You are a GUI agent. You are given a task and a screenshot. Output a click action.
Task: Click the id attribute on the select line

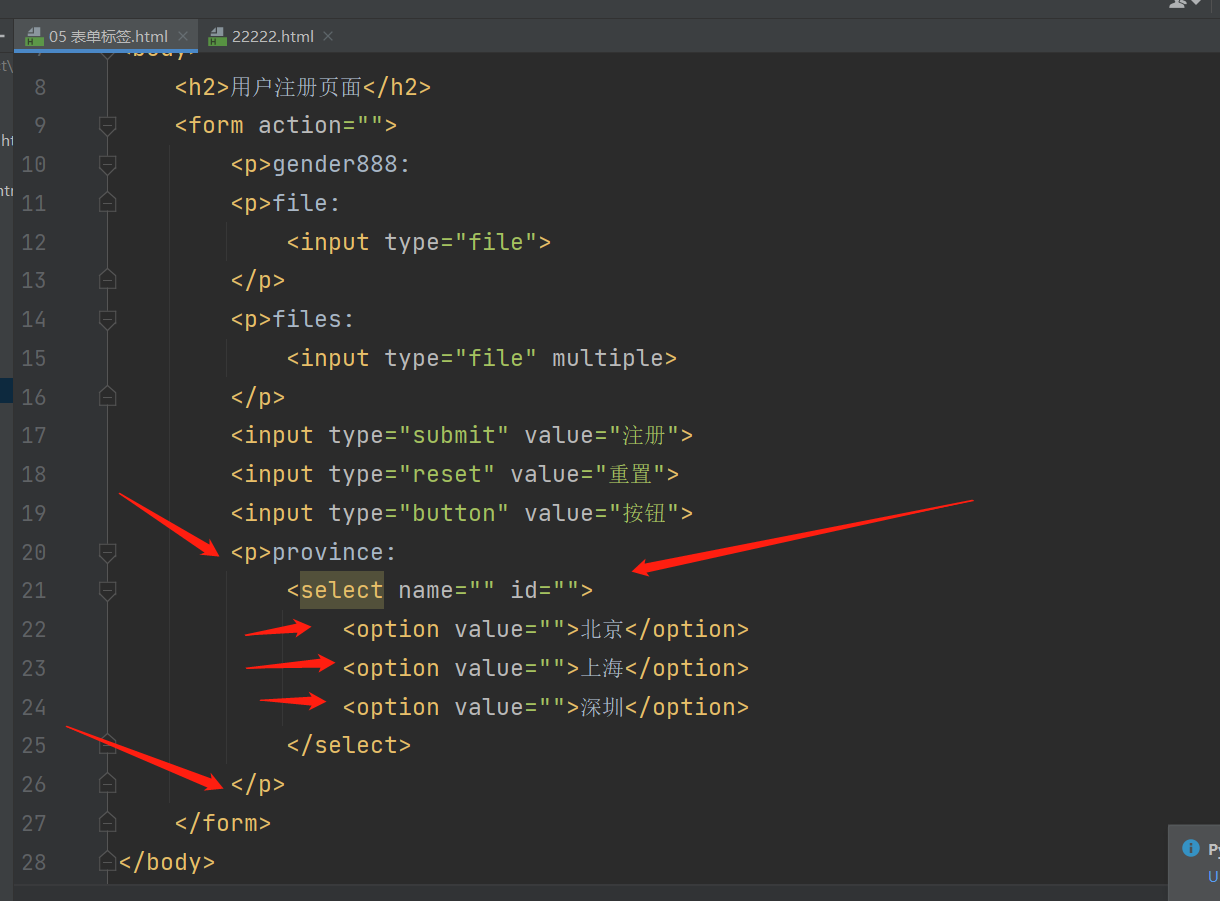543,590
